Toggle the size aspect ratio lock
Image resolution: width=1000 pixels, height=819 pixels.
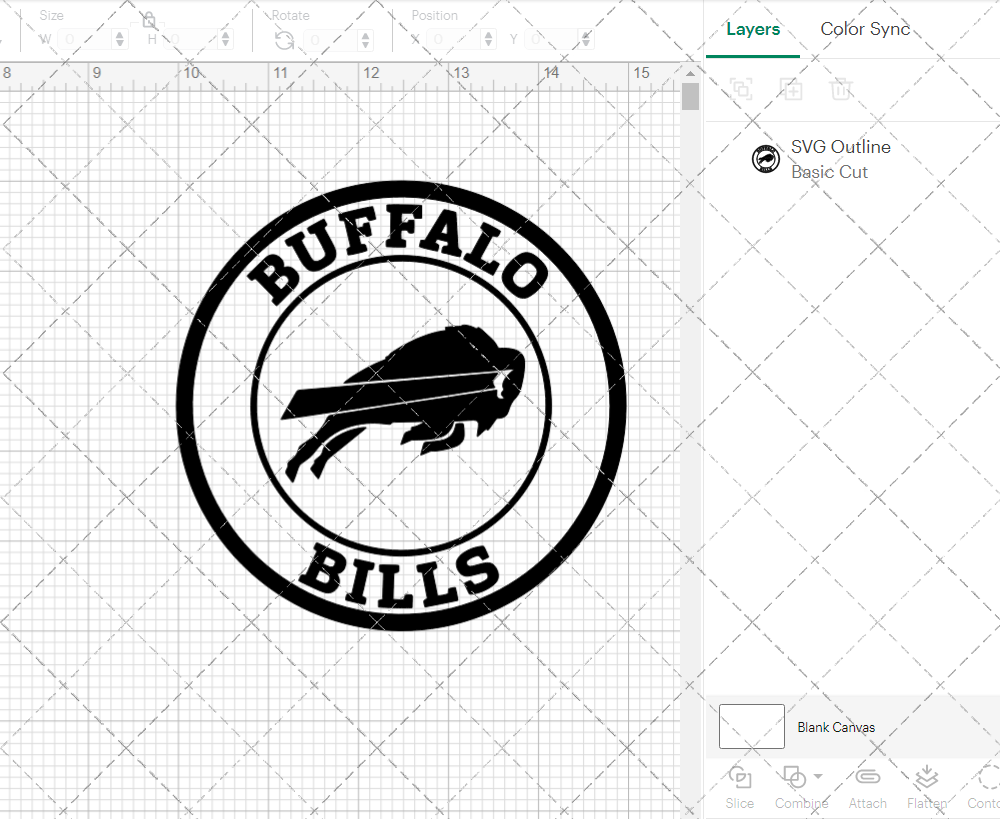149,20
